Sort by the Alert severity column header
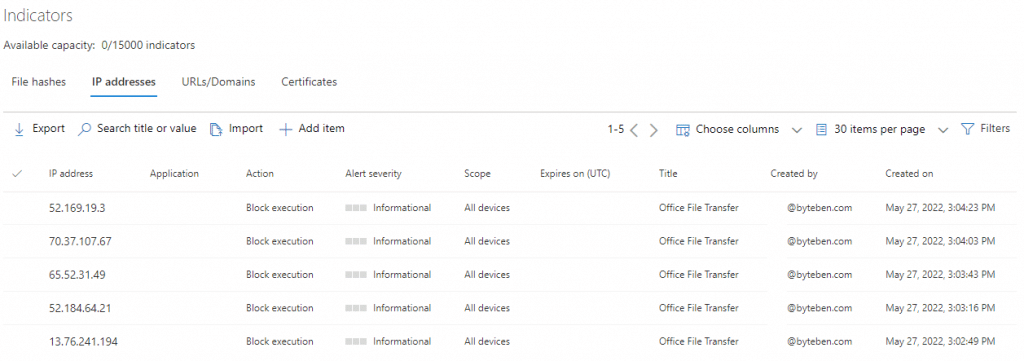Screen dimensions: 1024x361 [x=373, y=174]
